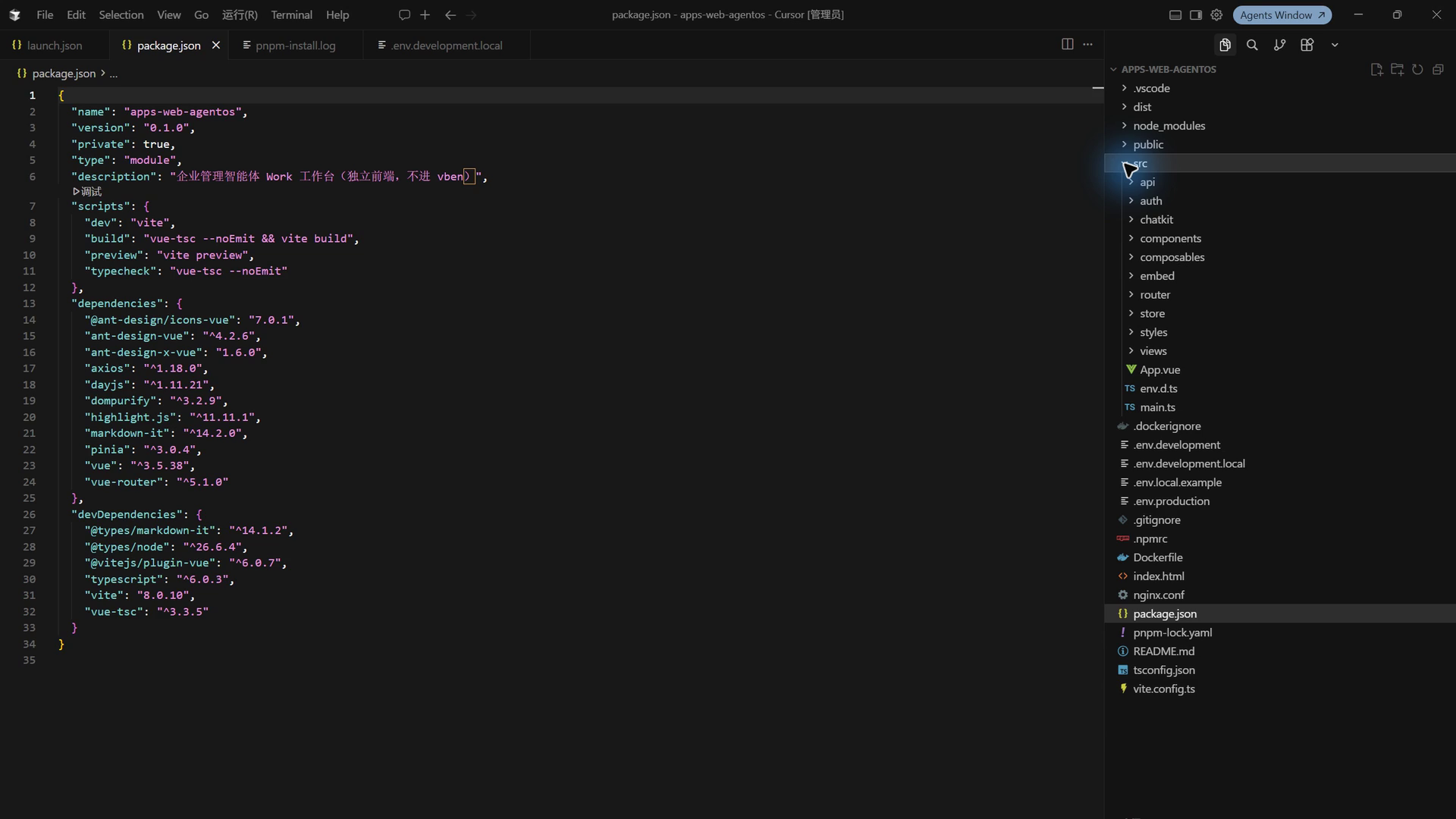Expand the components folder
1456x819 pixels.
point(1280,239)
